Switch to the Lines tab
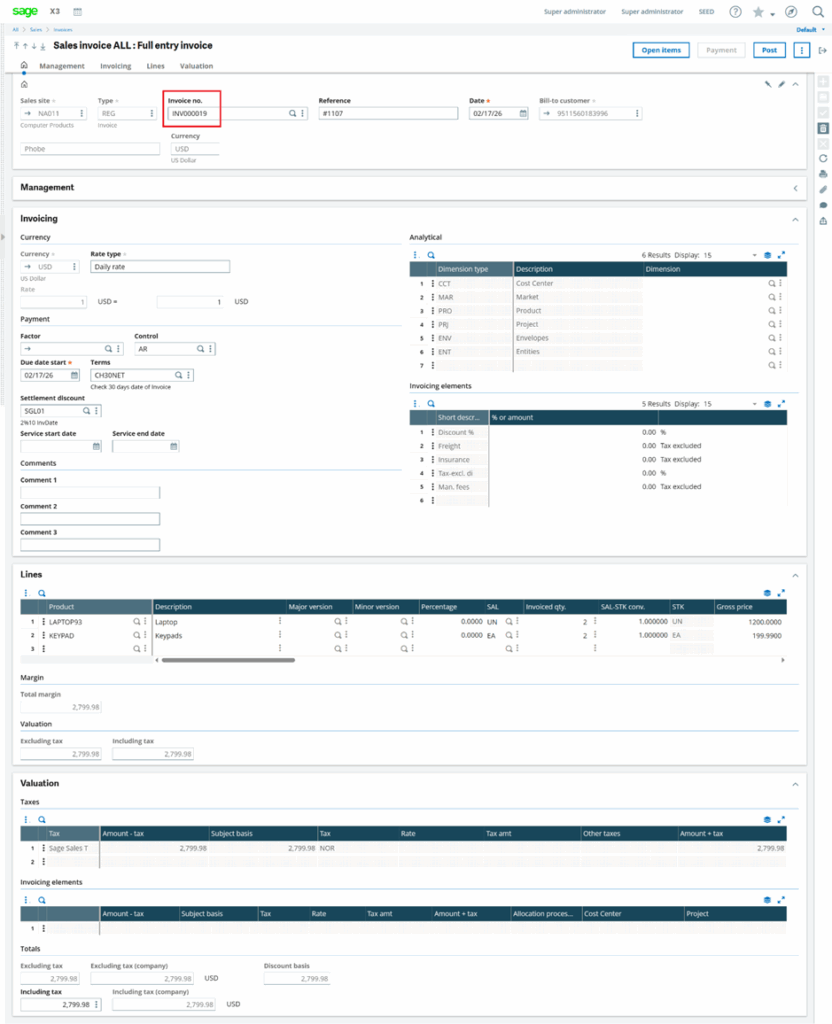The image size is (832, 1024). 155,66
